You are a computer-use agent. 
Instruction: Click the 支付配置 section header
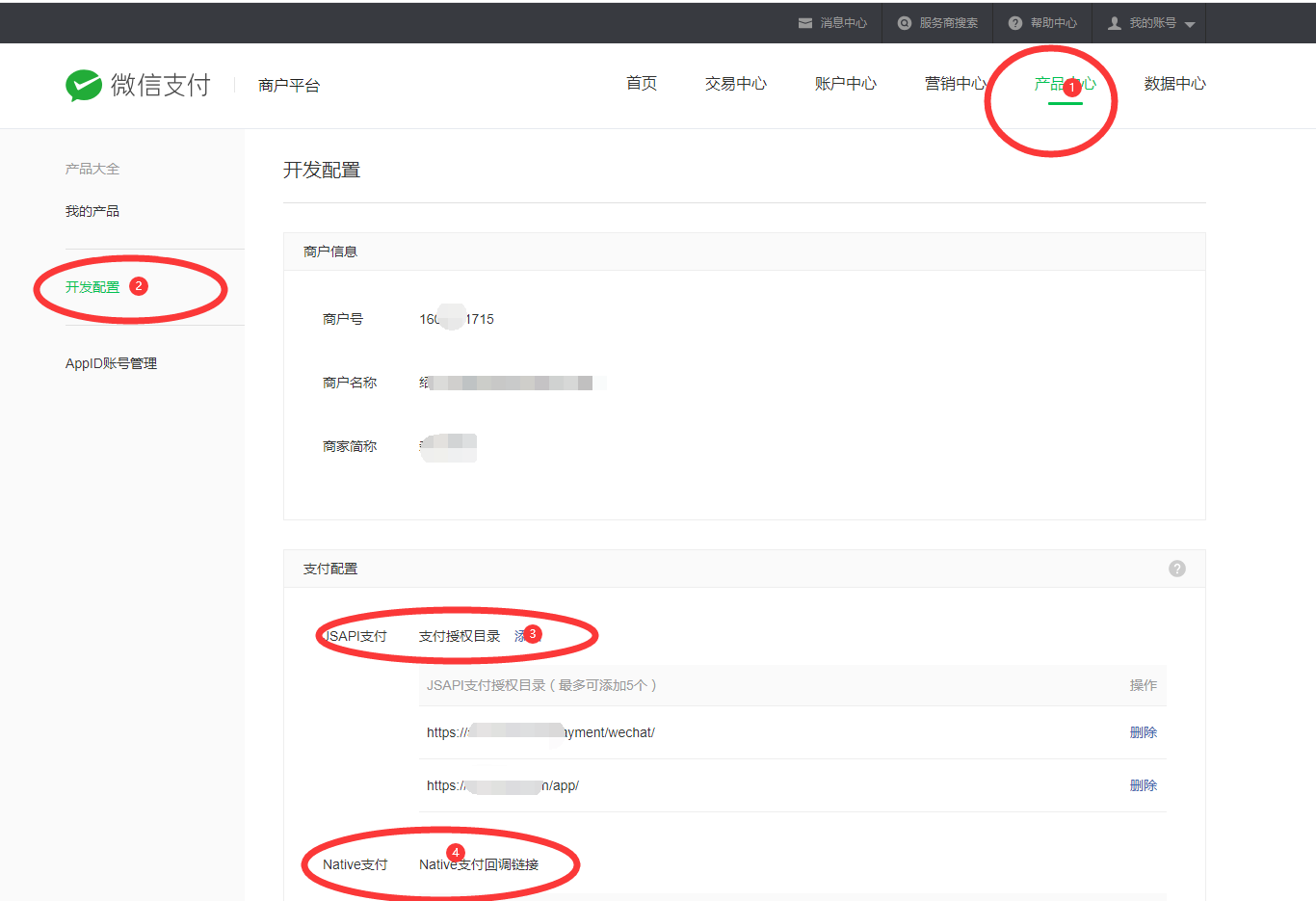pyautogui.click(x=745, y=569)
